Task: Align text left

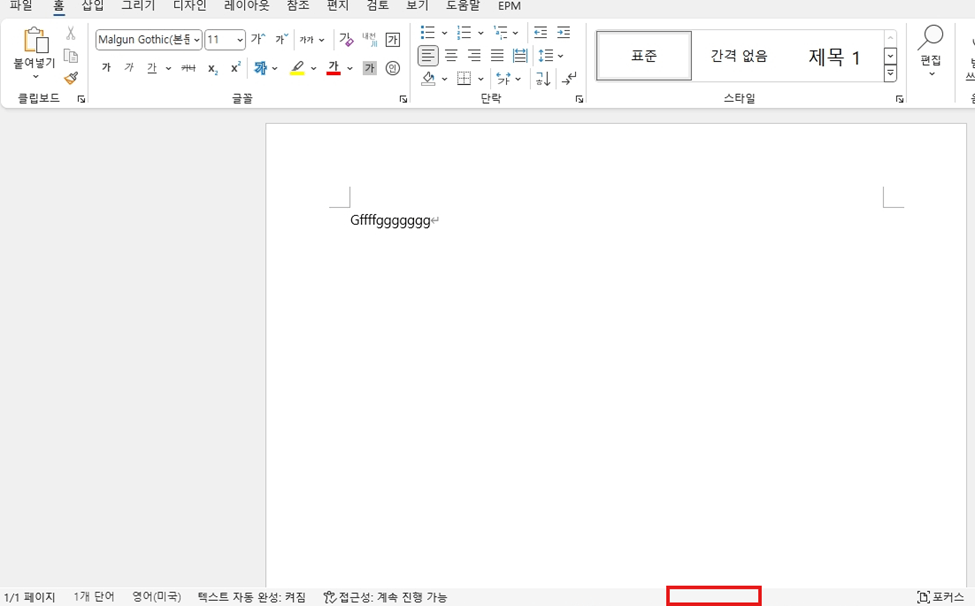Action: point(428,56)
